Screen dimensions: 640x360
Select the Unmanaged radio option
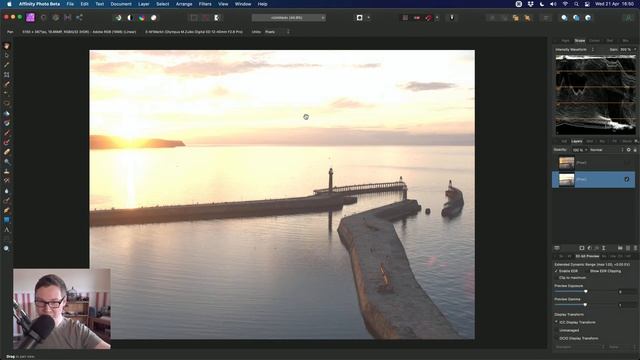557,330
